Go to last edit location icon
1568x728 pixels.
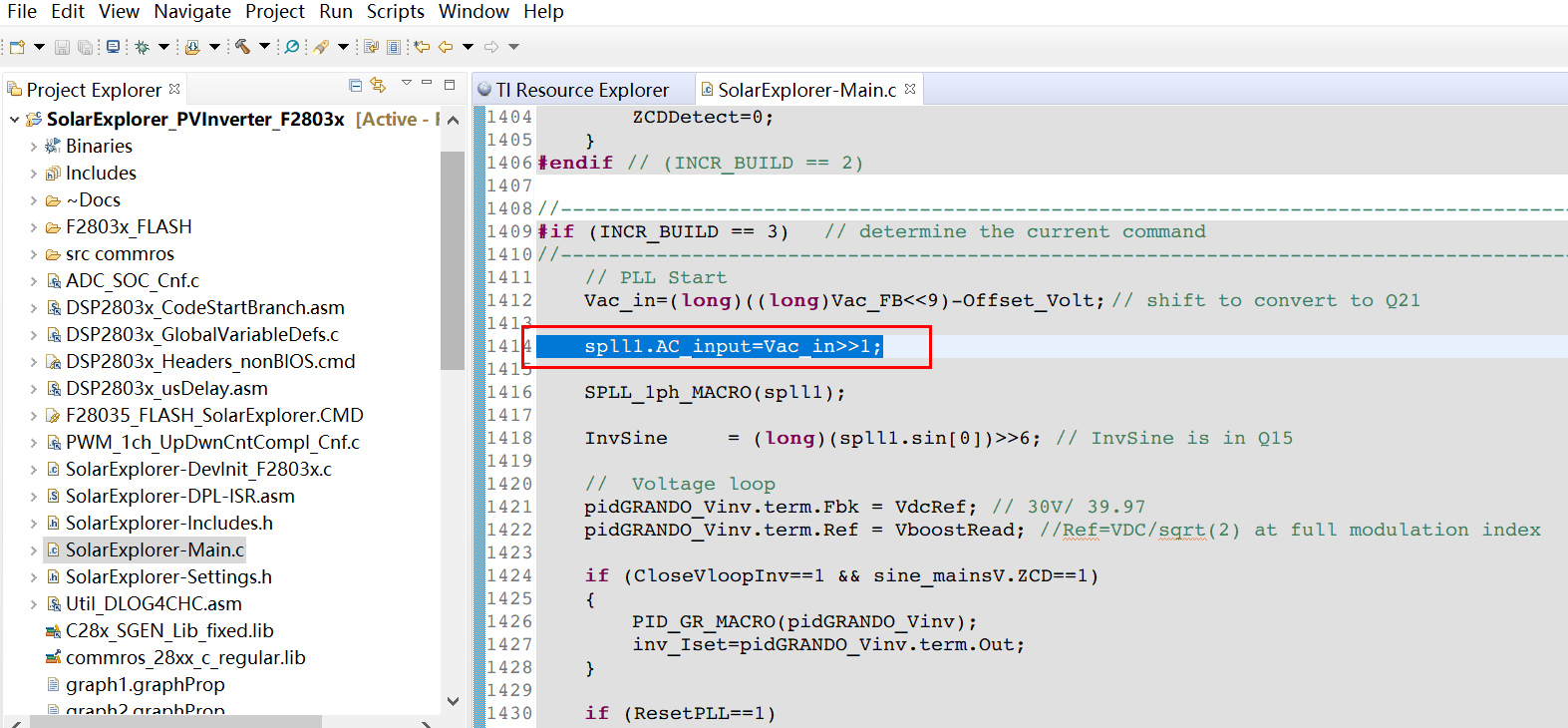422,47
